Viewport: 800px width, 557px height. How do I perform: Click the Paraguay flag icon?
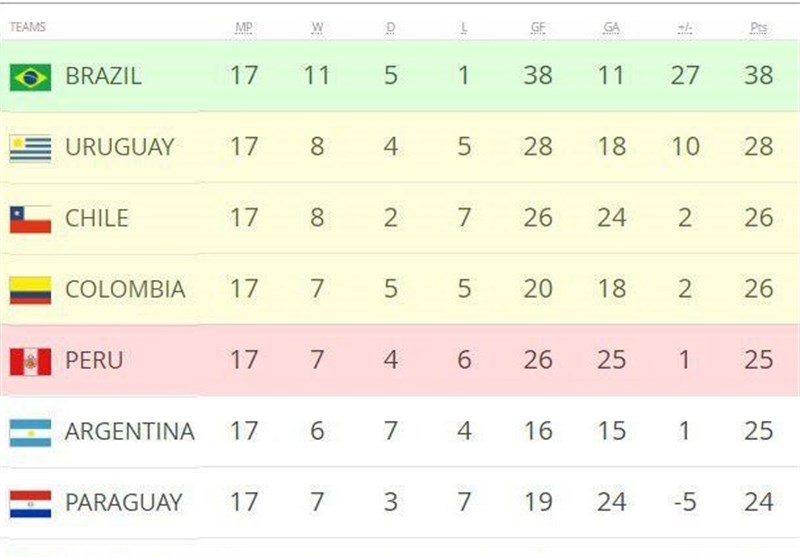click(x=30, y=503)
